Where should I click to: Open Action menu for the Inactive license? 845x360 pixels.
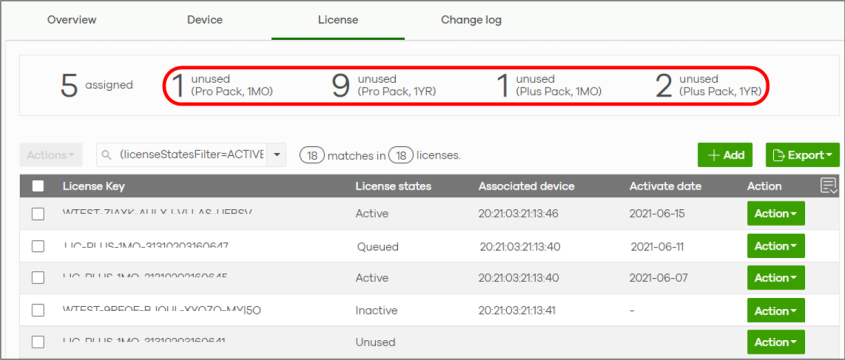click(775, 310)
